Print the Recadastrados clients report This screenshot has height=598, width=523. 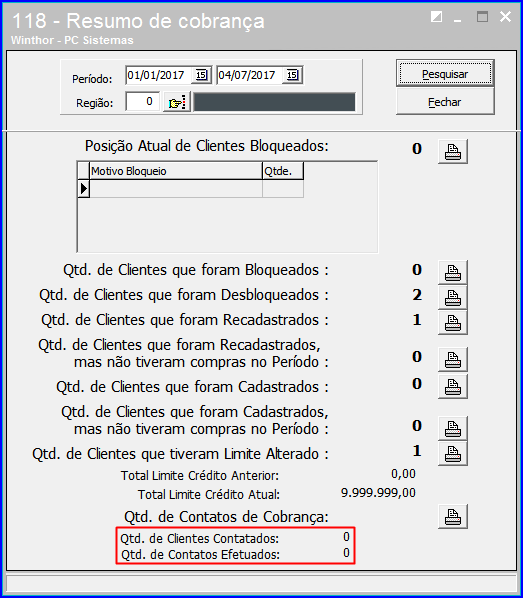pyautogui.click(x=453, y=323)
